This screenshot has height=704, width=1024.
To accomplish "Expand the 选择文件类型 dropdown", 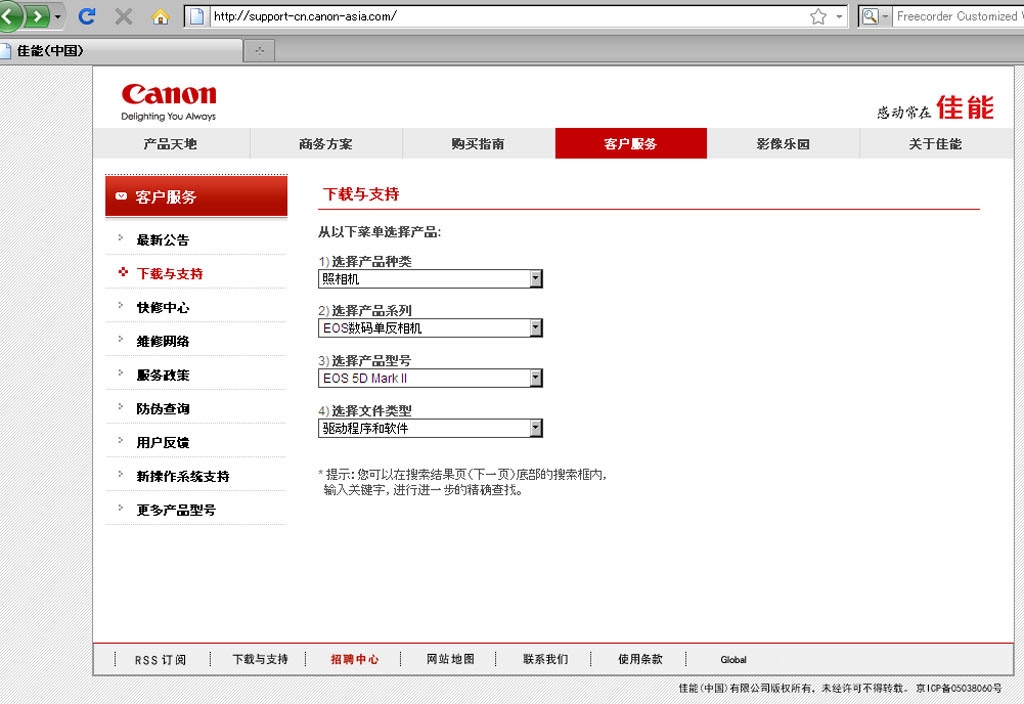I will [536, 428].
